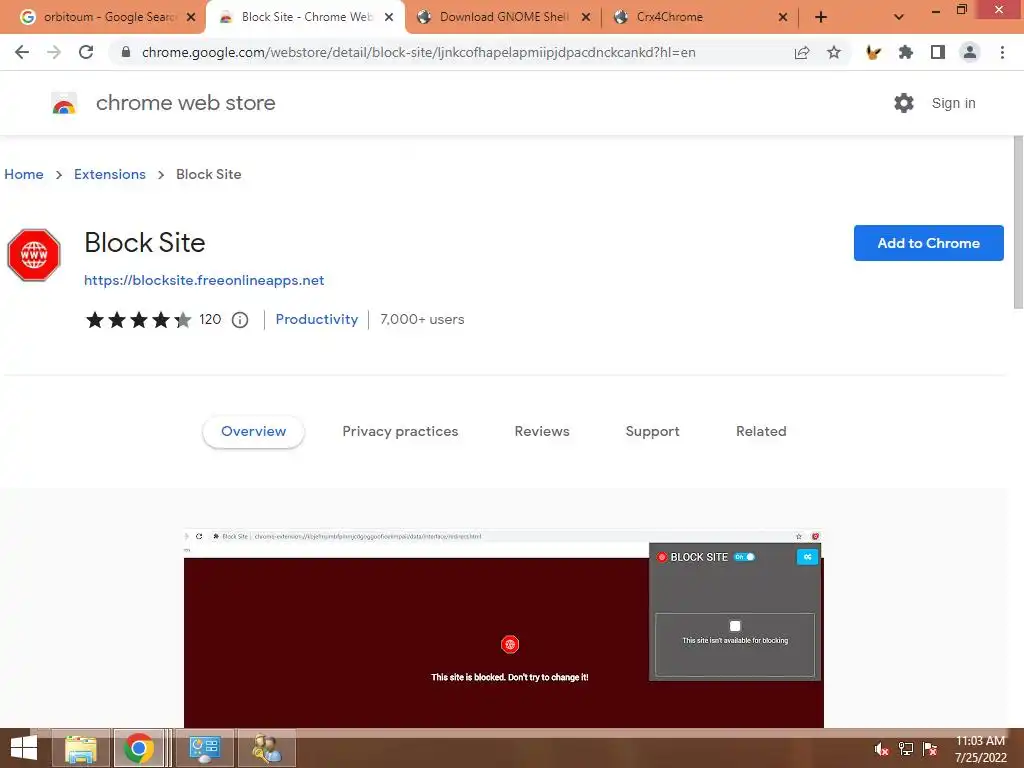Image resolution: width=1024 pixels, height=768 pixels.
Task: Open the Extensions puzzle piece menu
Action: [905, 52]
